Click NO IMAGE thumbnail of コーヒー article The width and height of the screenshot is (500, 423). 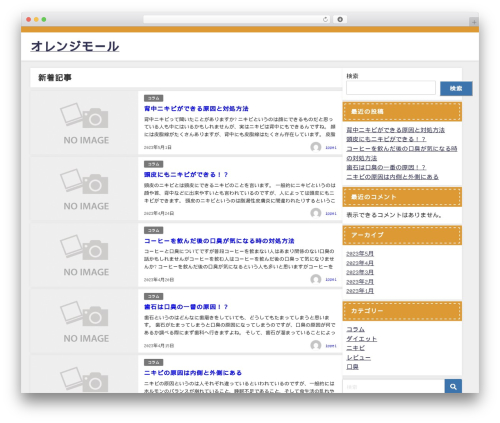coord(84,255)
